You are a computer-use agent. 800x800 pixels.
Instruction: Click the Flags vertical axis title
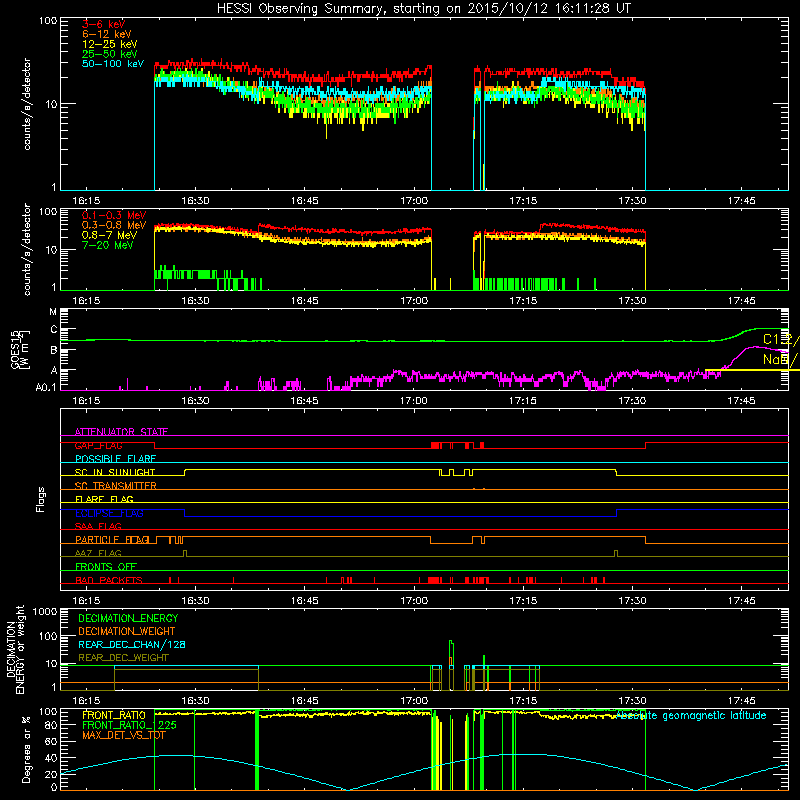tap(40, 499)
